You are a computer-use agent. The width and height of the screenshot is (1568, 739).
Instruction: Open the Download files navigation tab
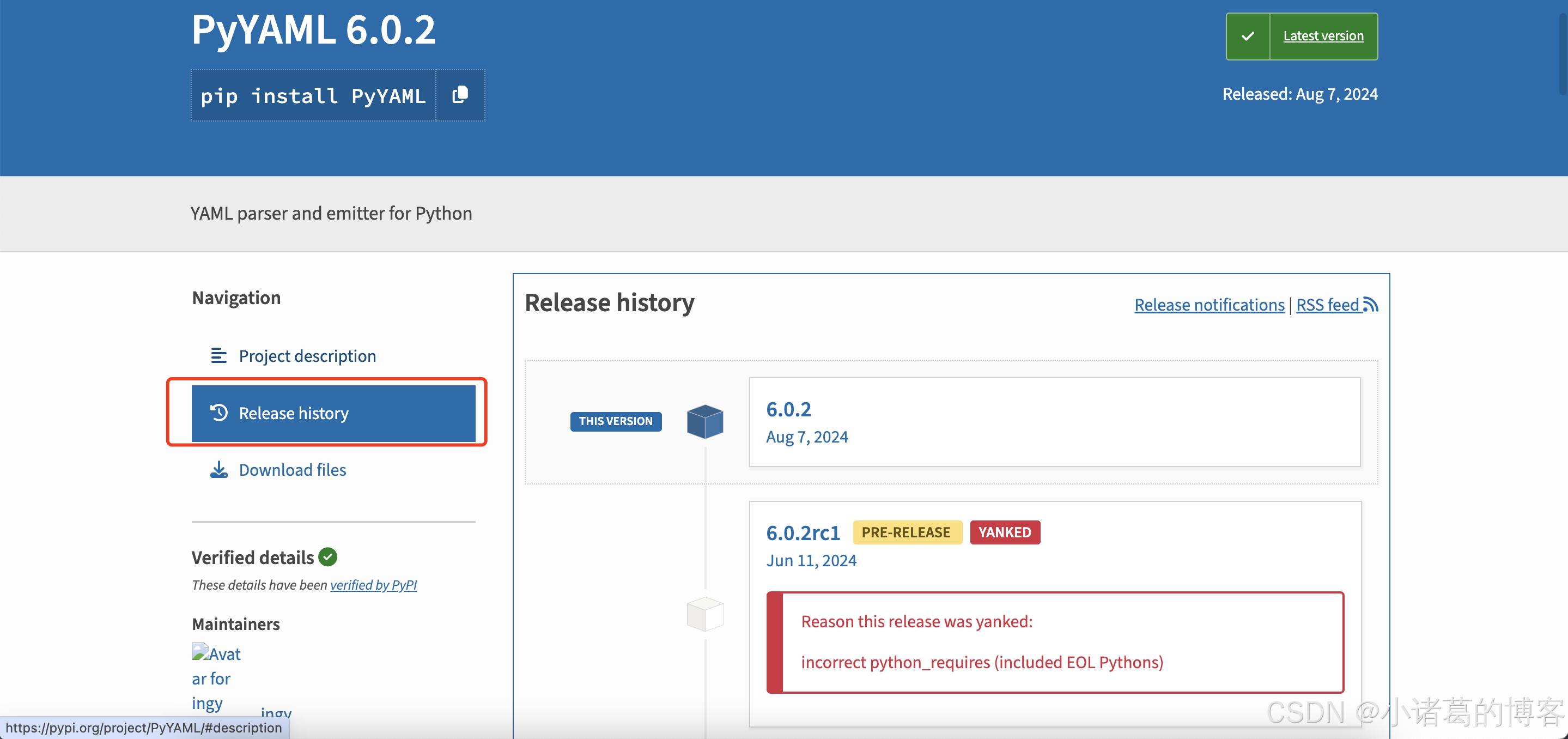[x=292, y=469]
